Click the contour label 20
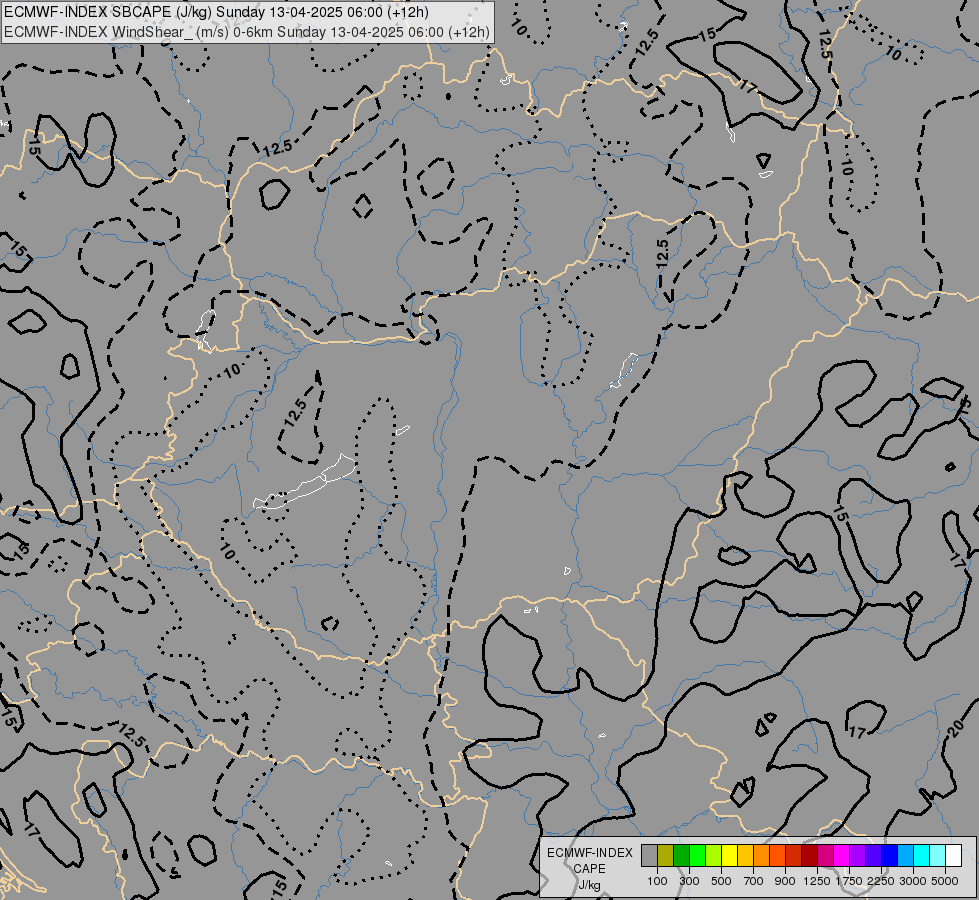Screen dimensions: 979x900 (955, 728)
